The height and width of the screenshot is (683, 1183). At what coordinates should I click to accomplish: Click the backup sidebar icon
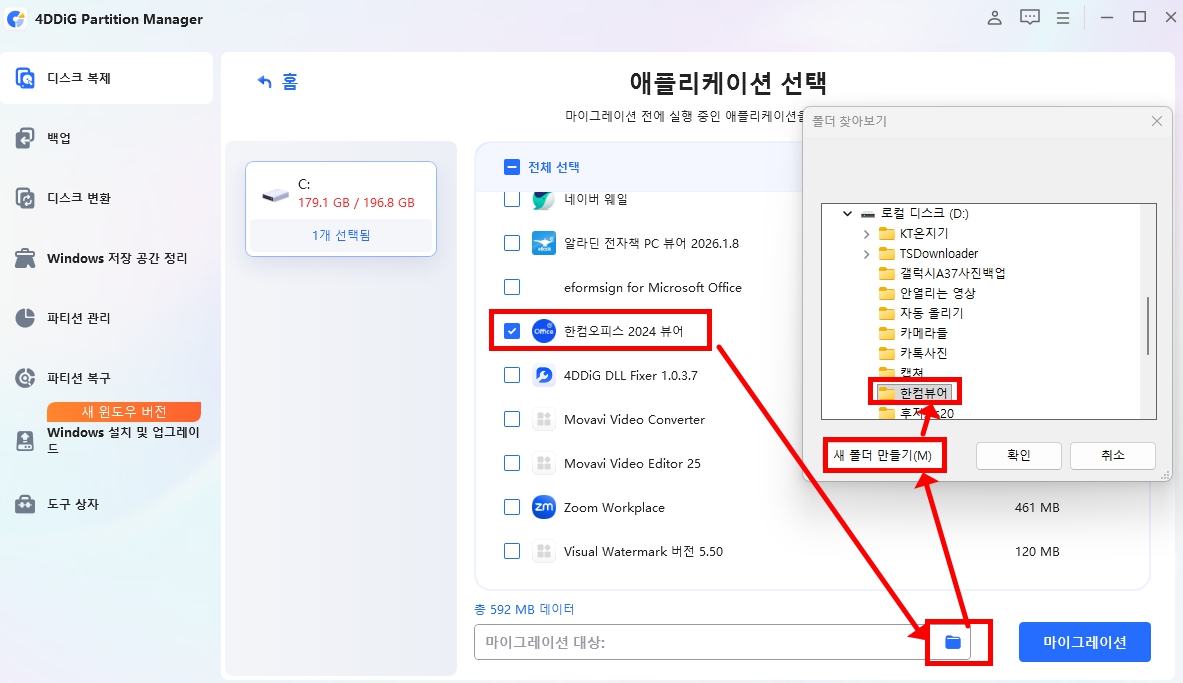[x=25, y=138]
